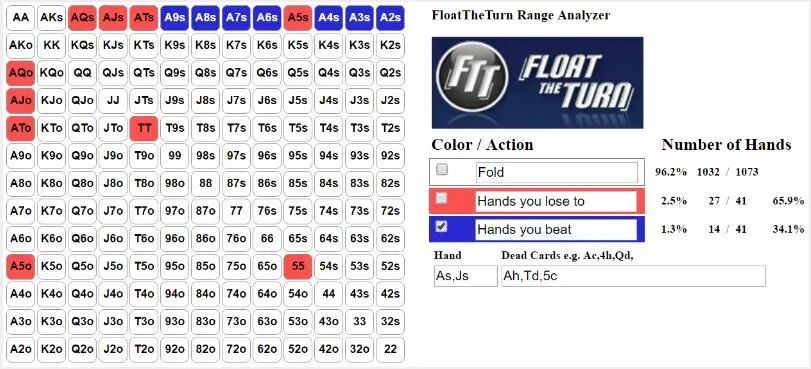Viewport: 811px width, 369px height.
Task: Focus the Hand input containing As,Js
Action: coord(465,276)
